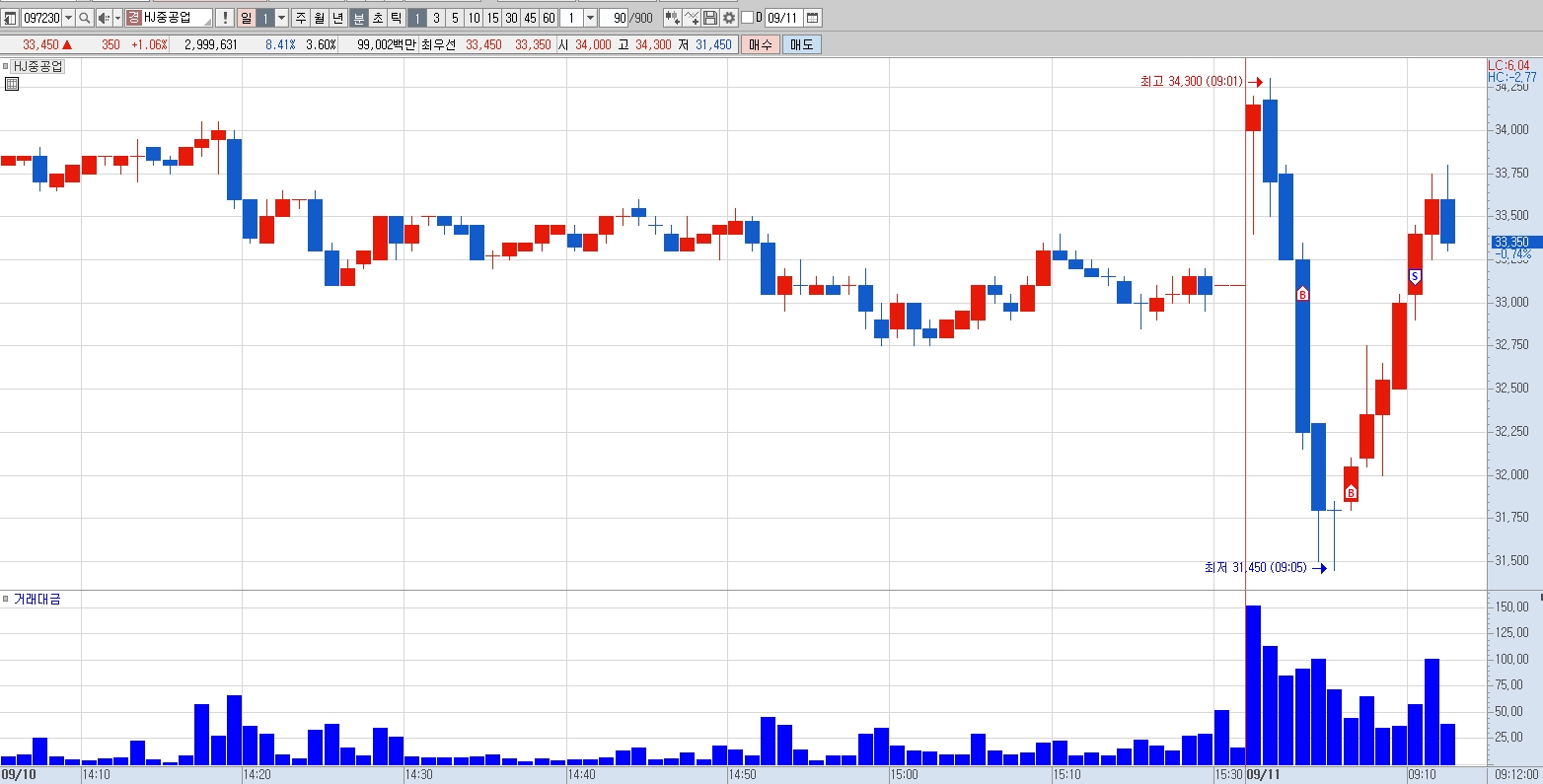The image size is (1543, 784).
Task: Click the stock search magnifier icon
Action: click(x=84, y=18)
